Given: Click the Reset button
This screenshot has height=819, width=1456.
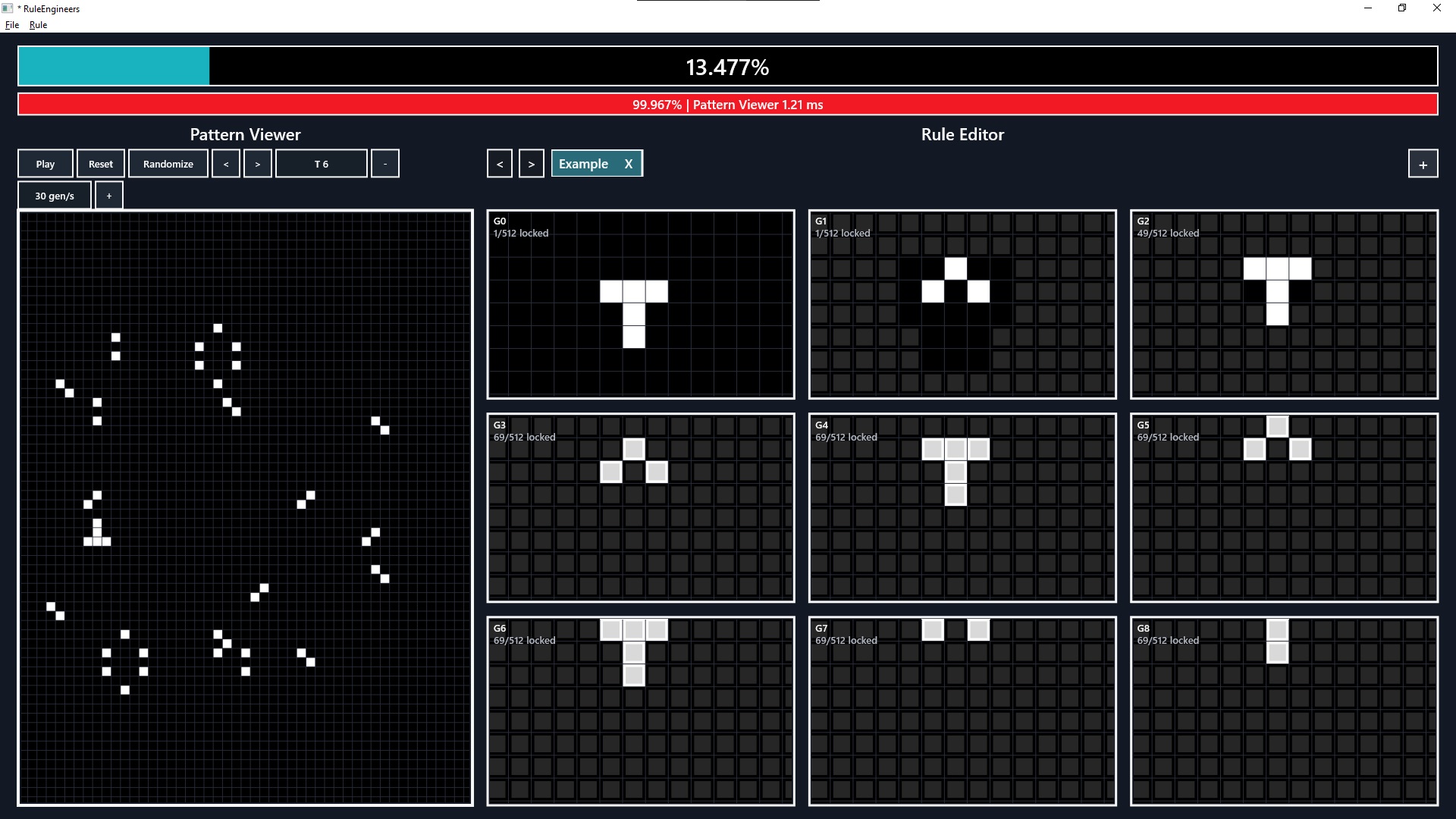Looking at the screenshot, I should pyautogui.click(x=101, y=164).
